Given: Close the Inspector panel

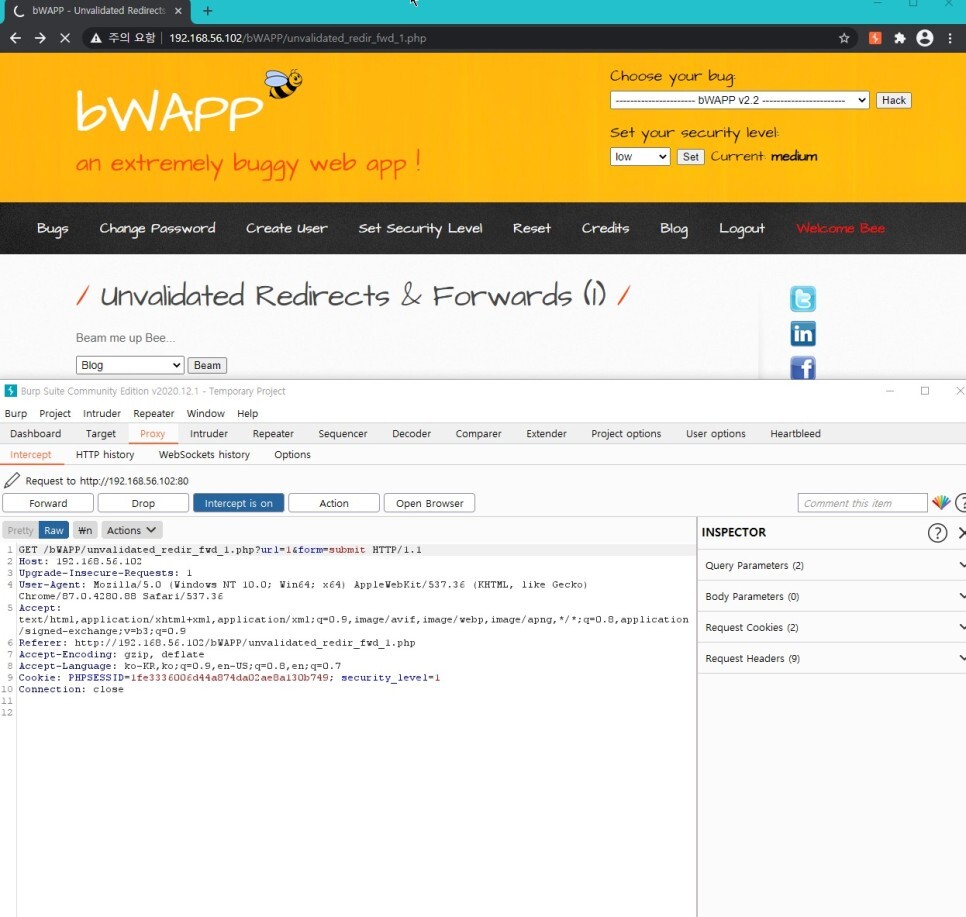Looking at the screenshot, I should 962,532.
